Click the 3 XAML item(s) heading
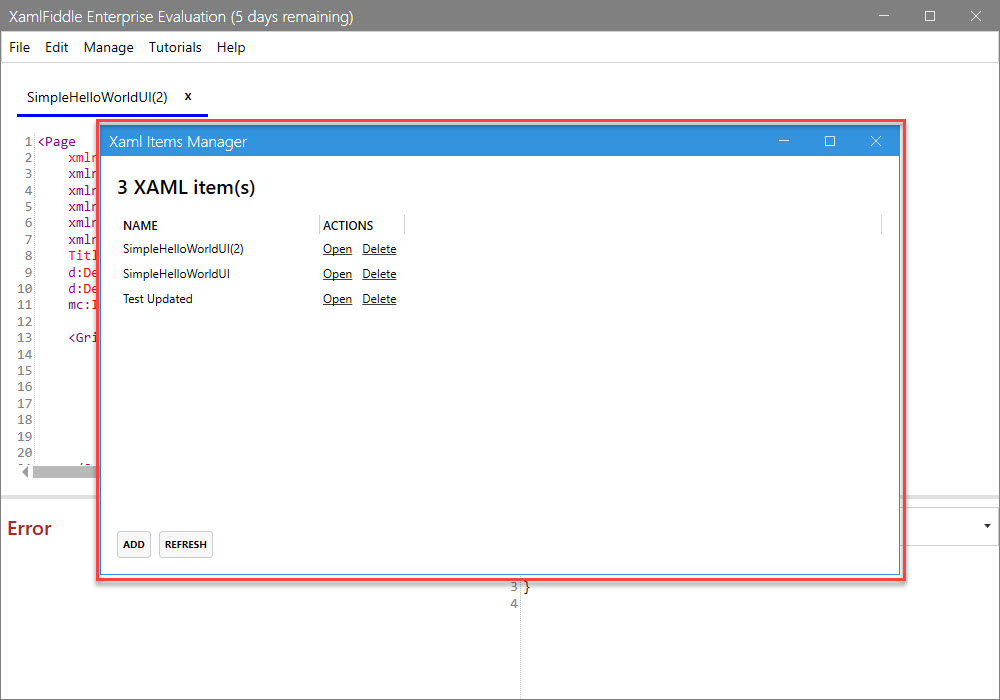1000x700 pixels. 186,187
